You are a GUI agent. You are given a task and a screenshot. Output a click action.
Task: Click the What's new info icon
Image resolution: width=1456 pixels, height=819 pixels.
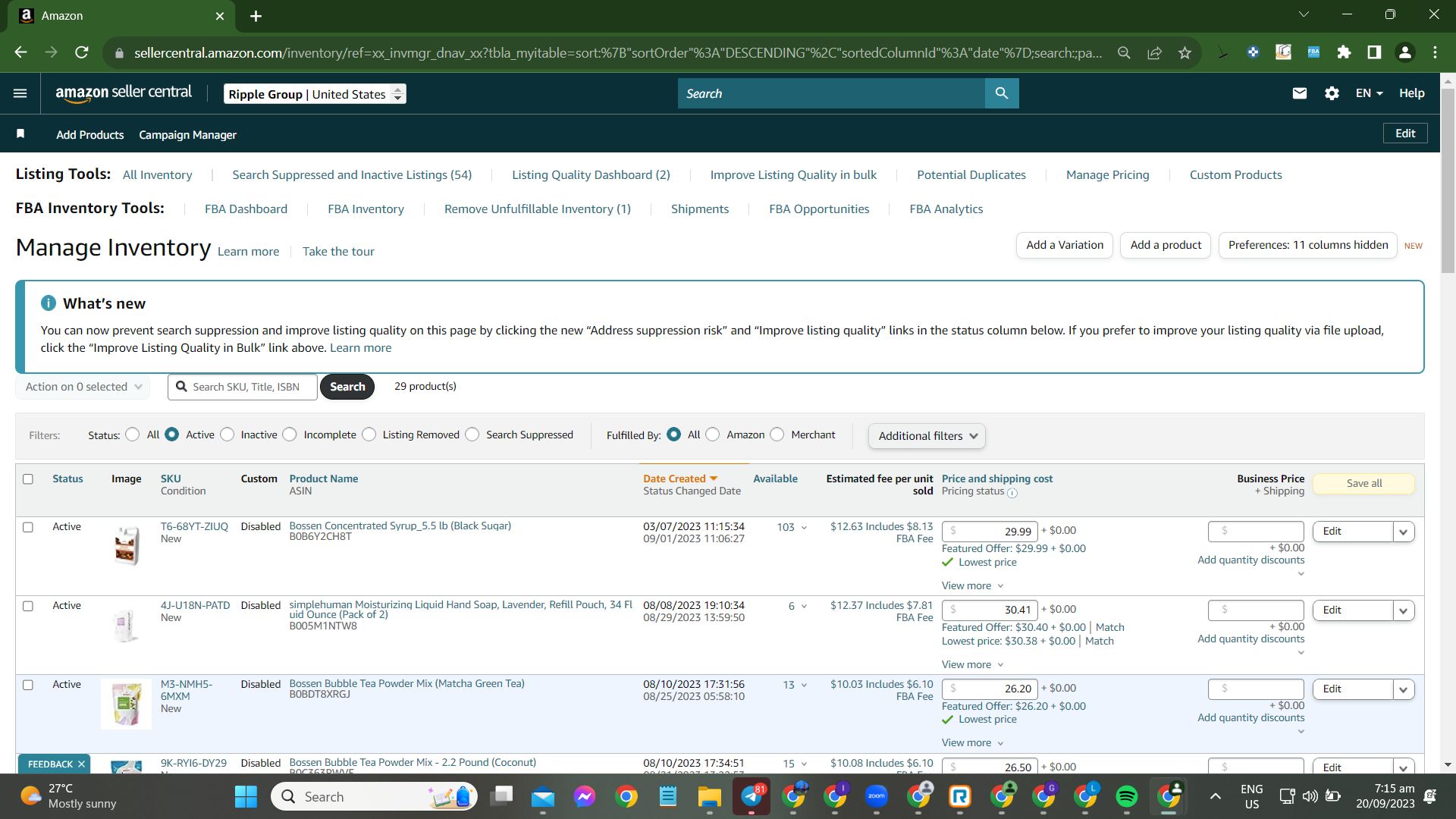49,303
